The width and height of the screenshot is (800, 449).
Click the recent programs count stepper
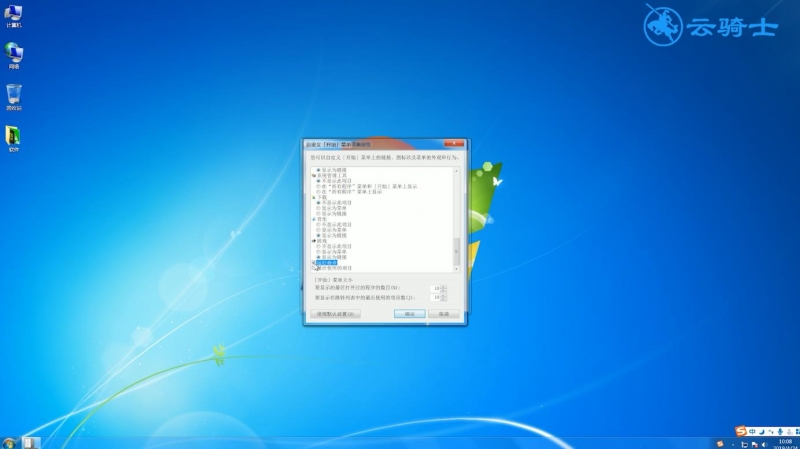pos(443,288)
